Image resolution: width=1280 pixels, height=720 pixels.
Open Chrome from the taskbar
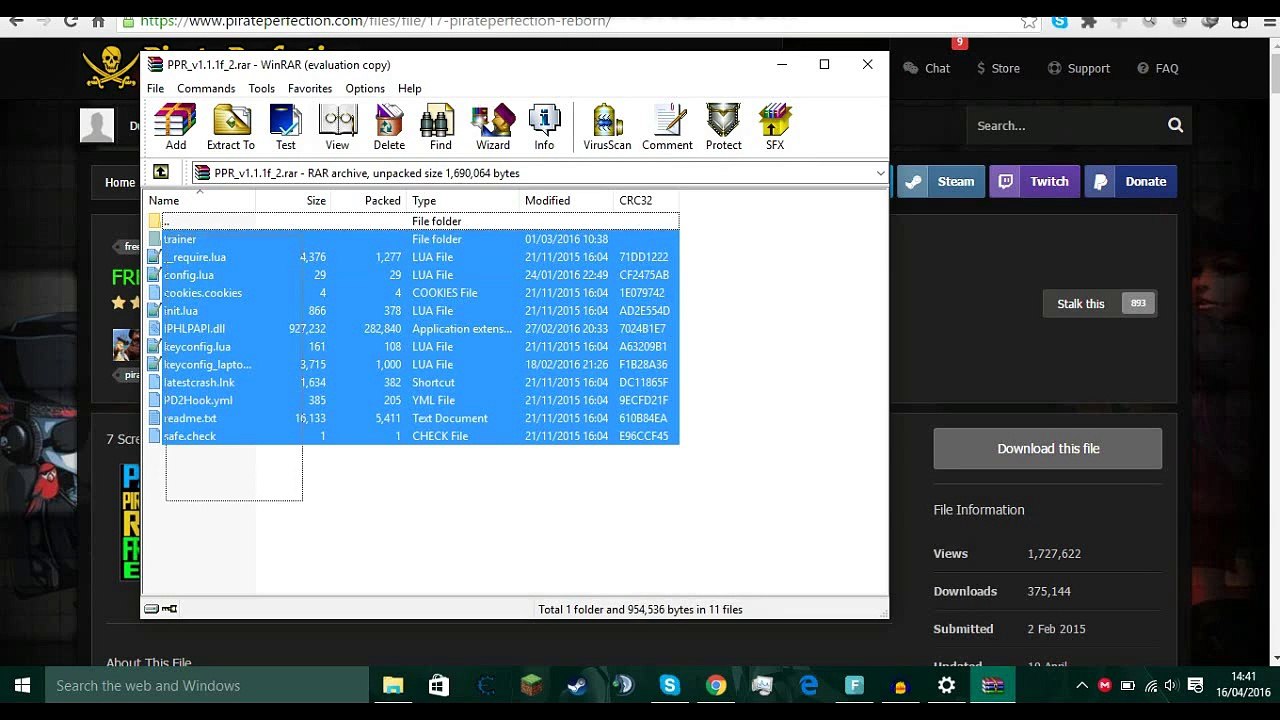click(x=716, y=686)
